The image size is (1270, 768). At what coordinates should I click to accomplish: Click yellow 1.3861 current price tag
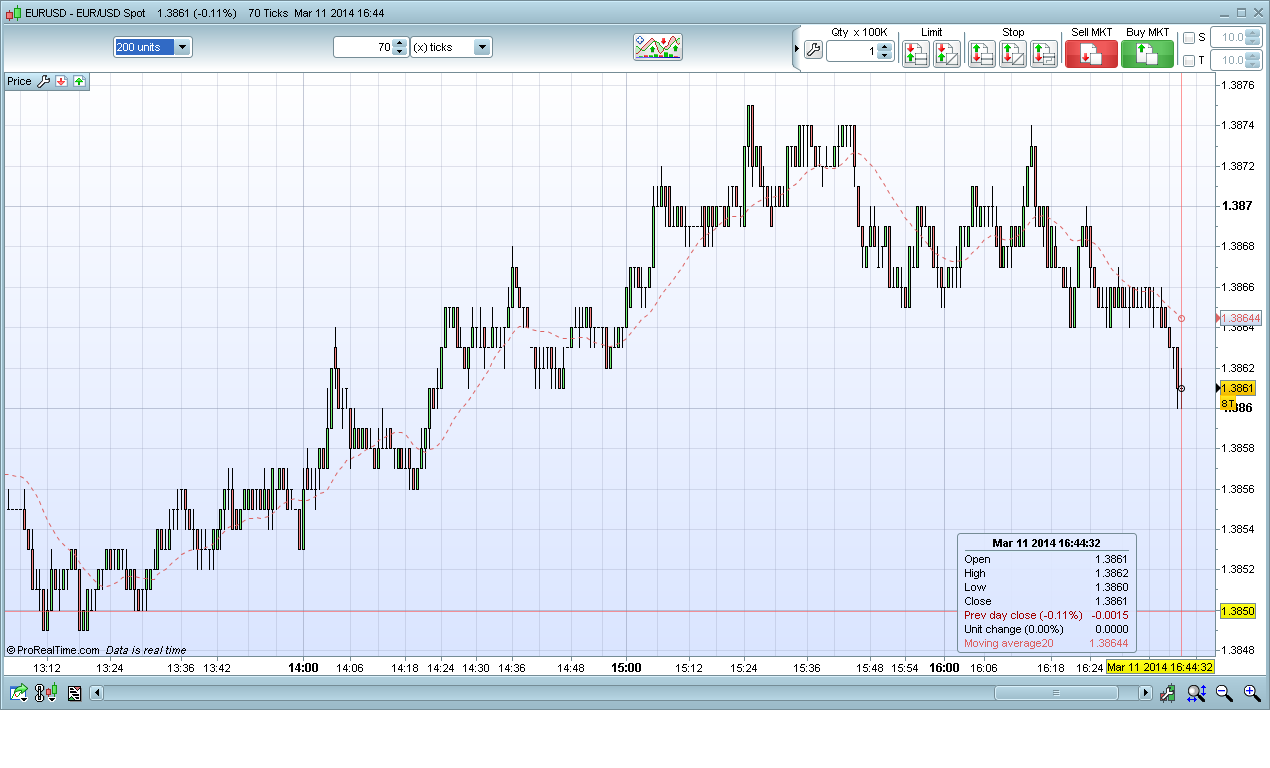pyautogui.click(x=1237, y=387)
